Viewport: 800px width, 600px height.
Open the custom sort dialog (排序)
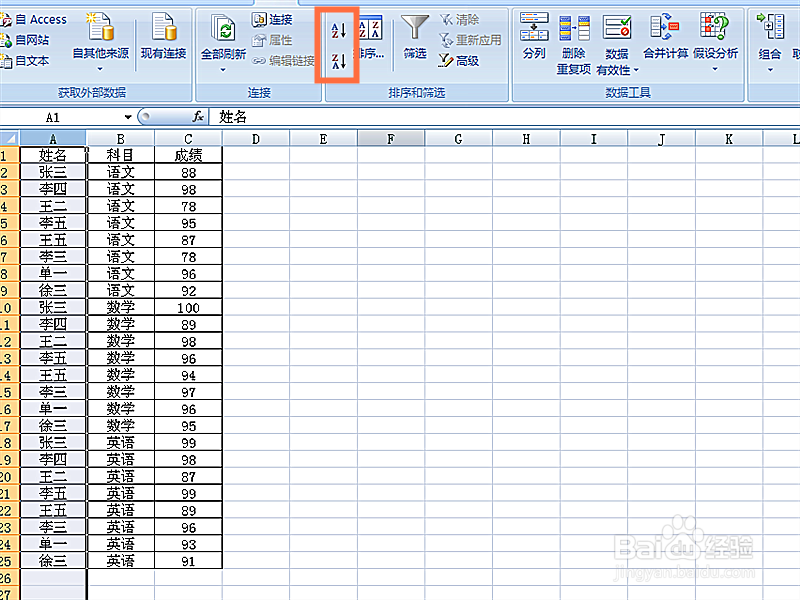click(x=371, y=37)
